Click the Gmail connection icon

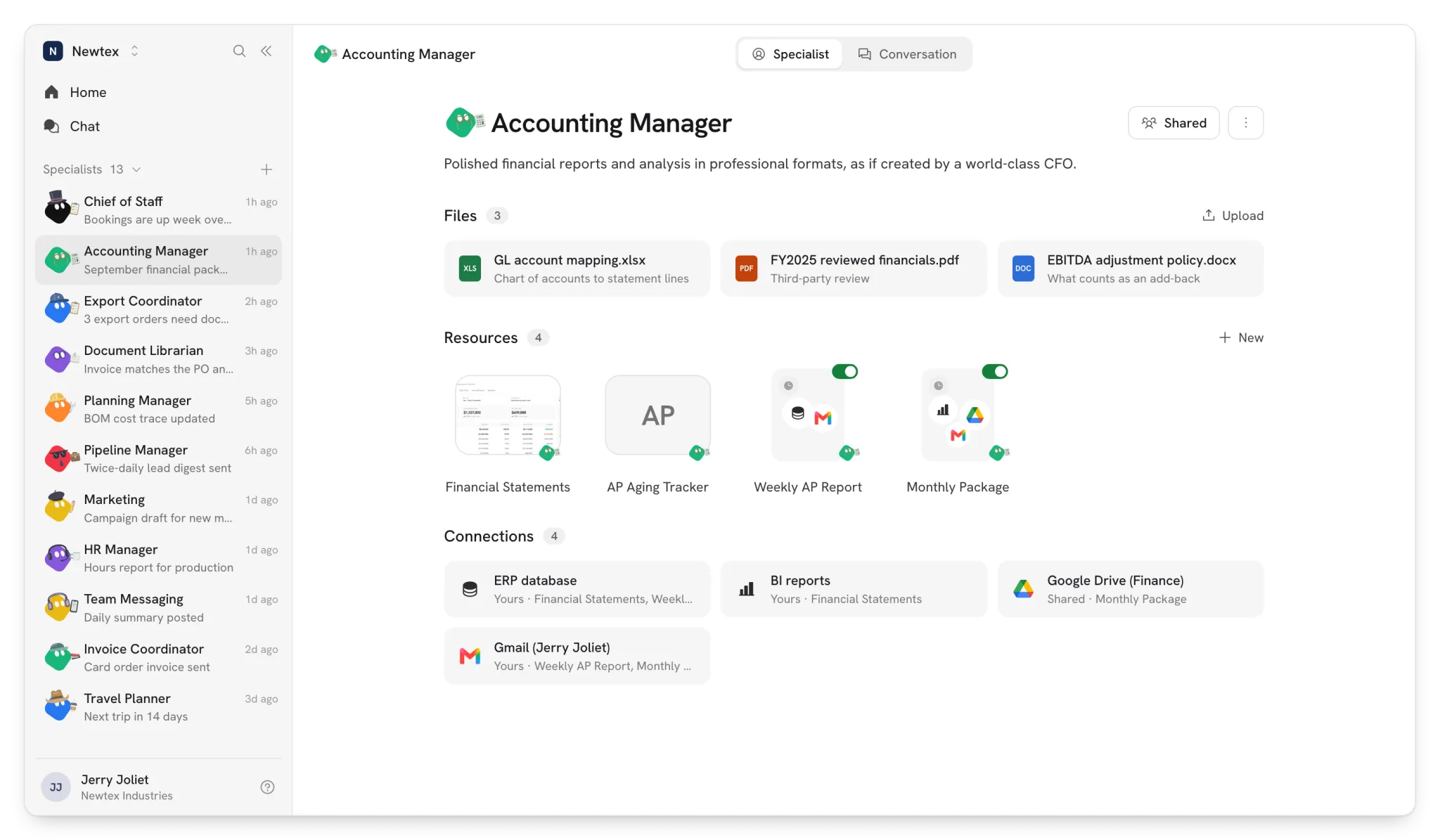pos(470,656)
